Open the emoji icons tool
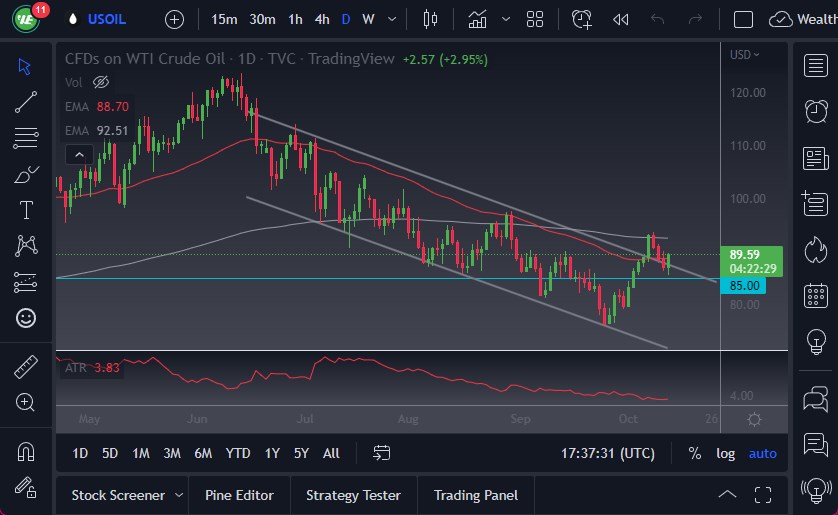Viewport: 838px width, 515px height. 26,318
